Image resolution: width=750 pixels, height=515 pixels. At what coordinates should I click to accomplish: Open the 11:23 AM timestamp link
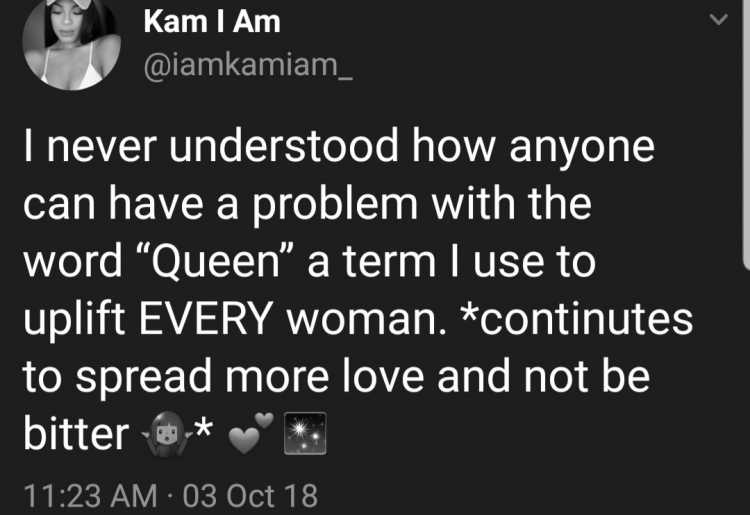[x=90, y=495]
